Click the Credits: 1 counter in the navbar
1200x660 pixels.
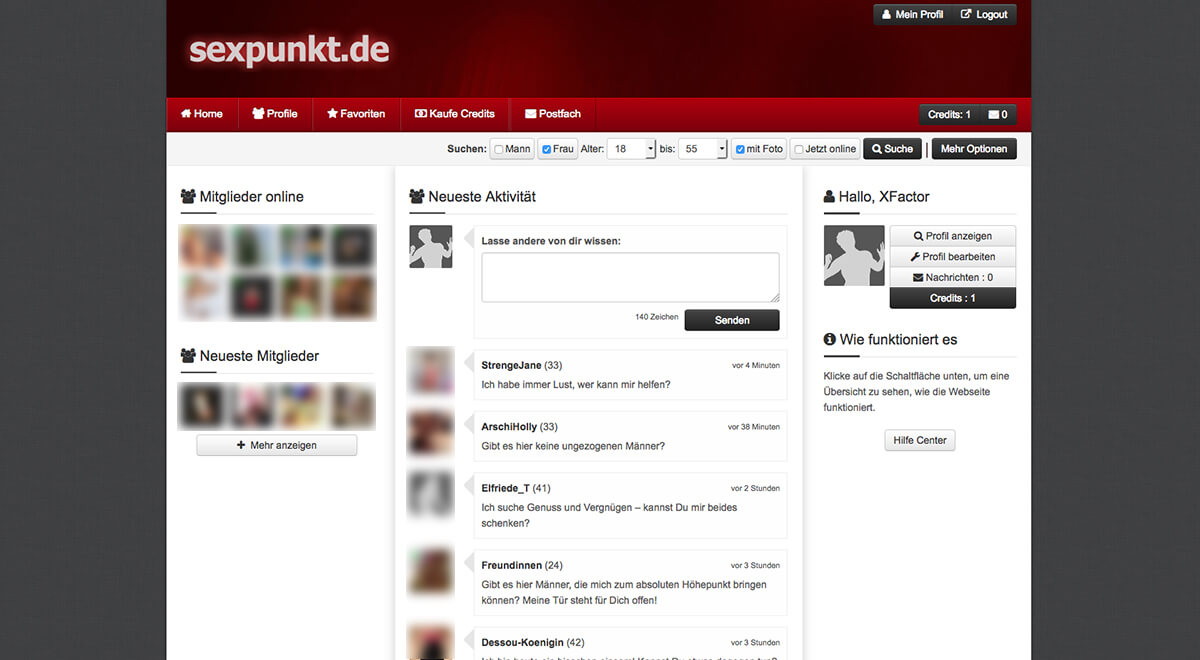pyautogui.click(x=949, y=115)
